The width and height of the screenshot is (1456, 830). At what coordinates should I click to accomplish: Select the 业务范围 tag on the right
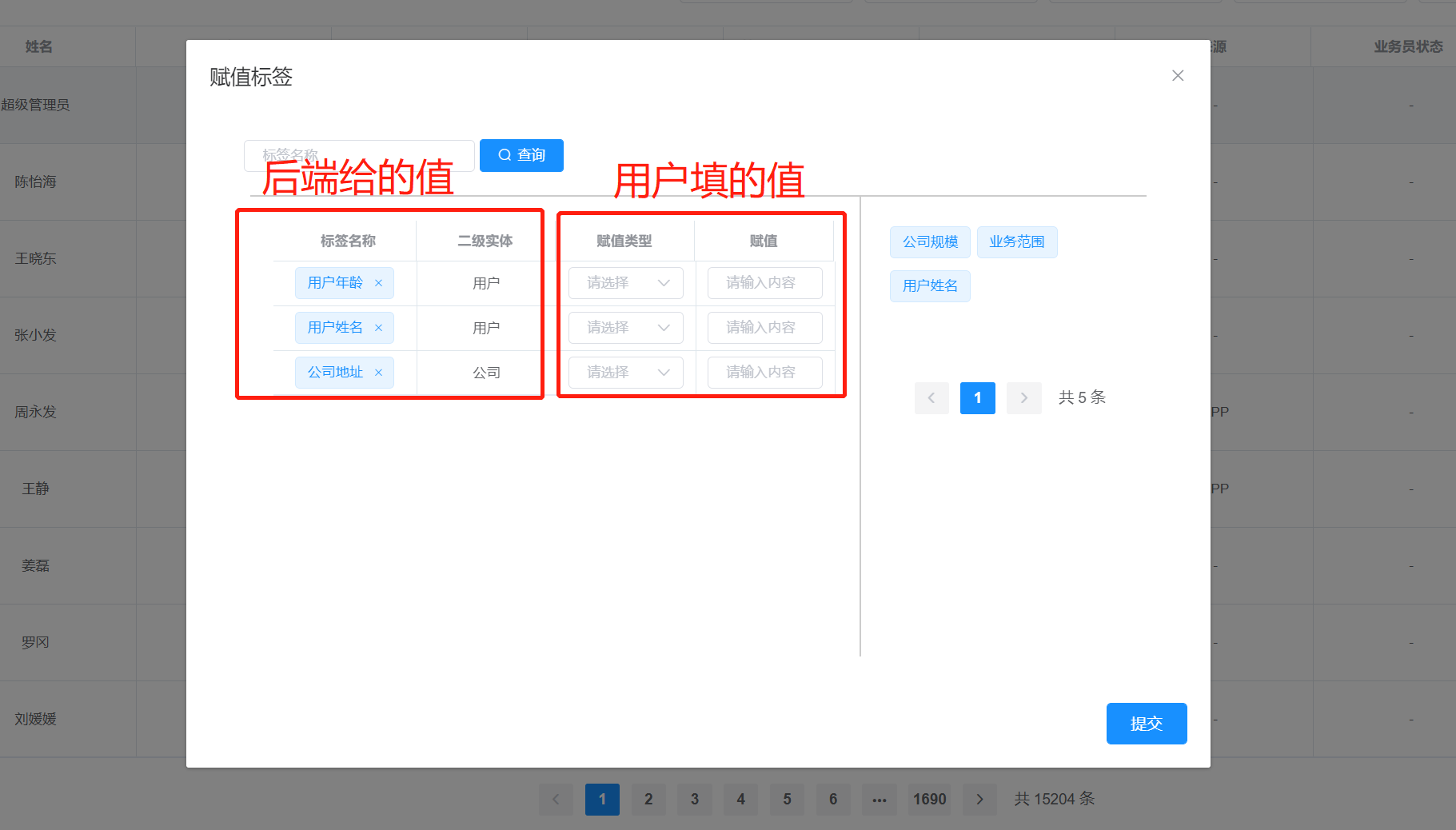click(x=1017, y=242)
